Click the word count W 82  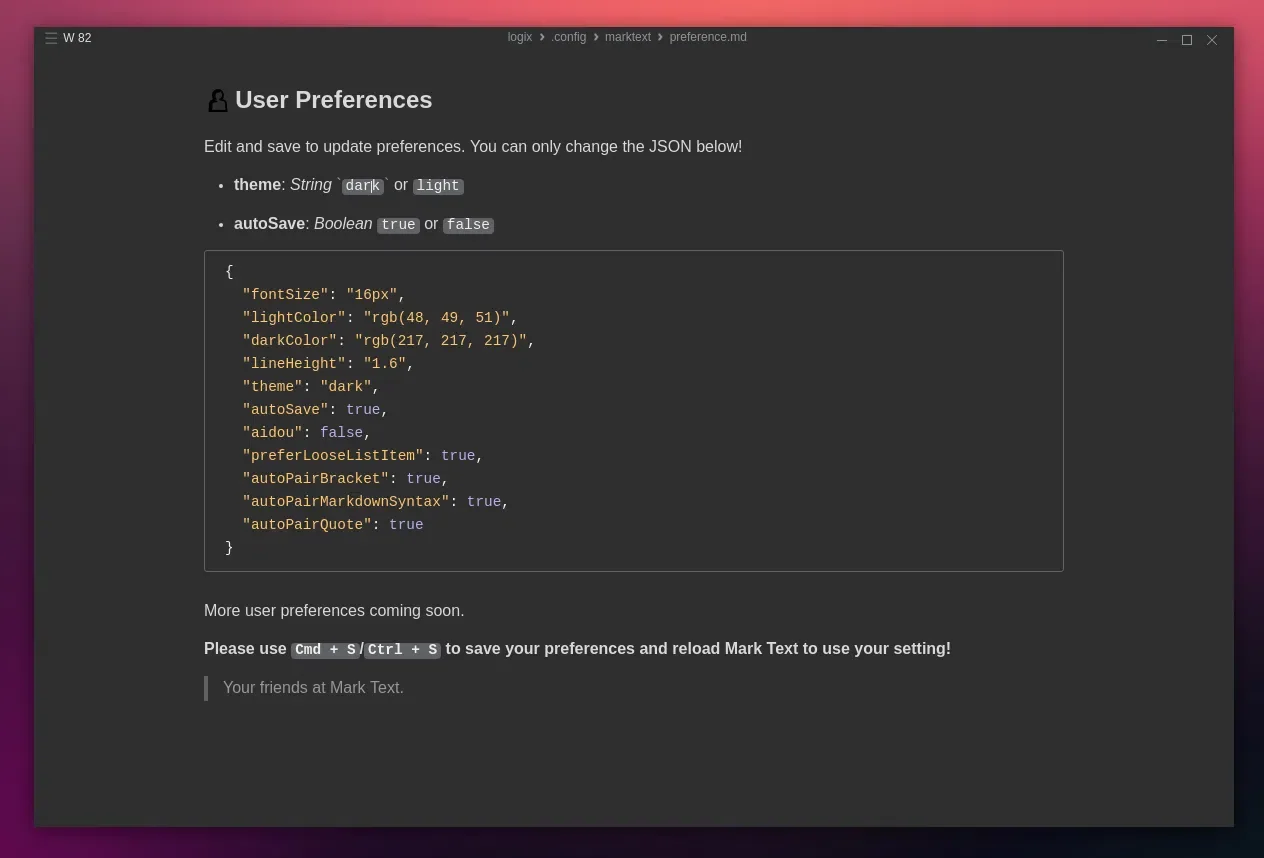[77, 38]
